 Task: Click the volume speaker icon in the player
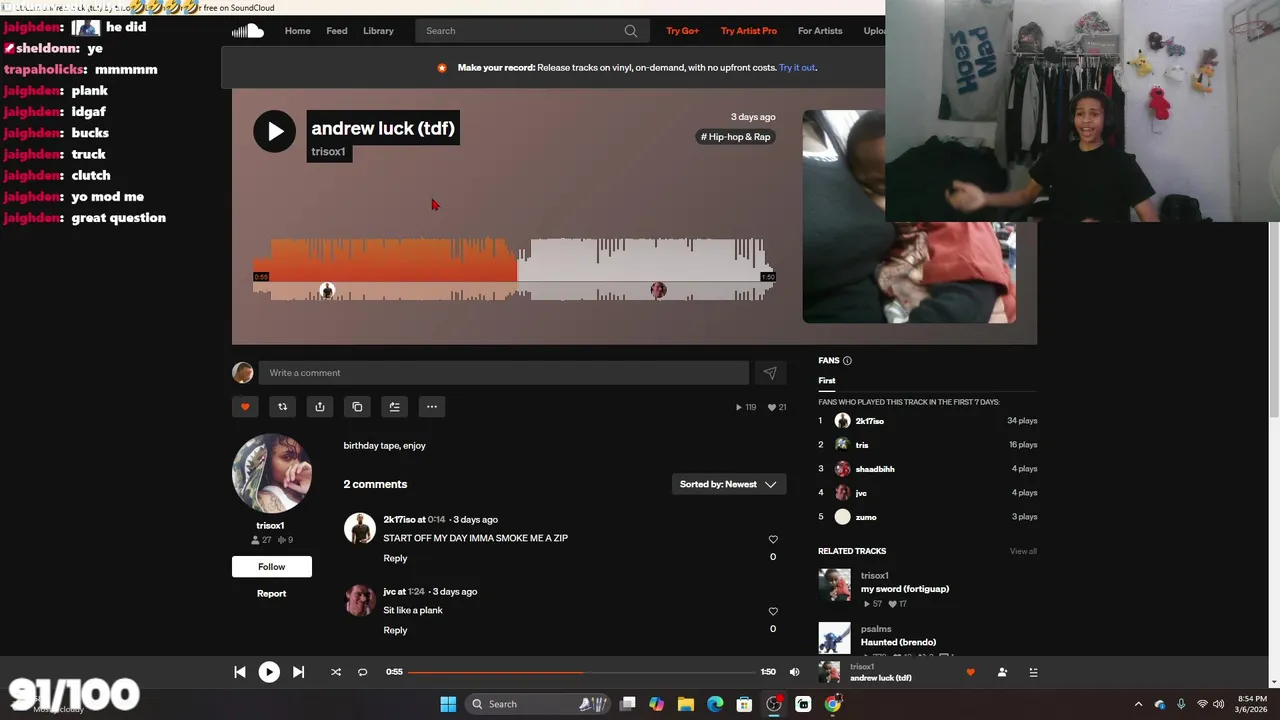(x=794, y=672)
